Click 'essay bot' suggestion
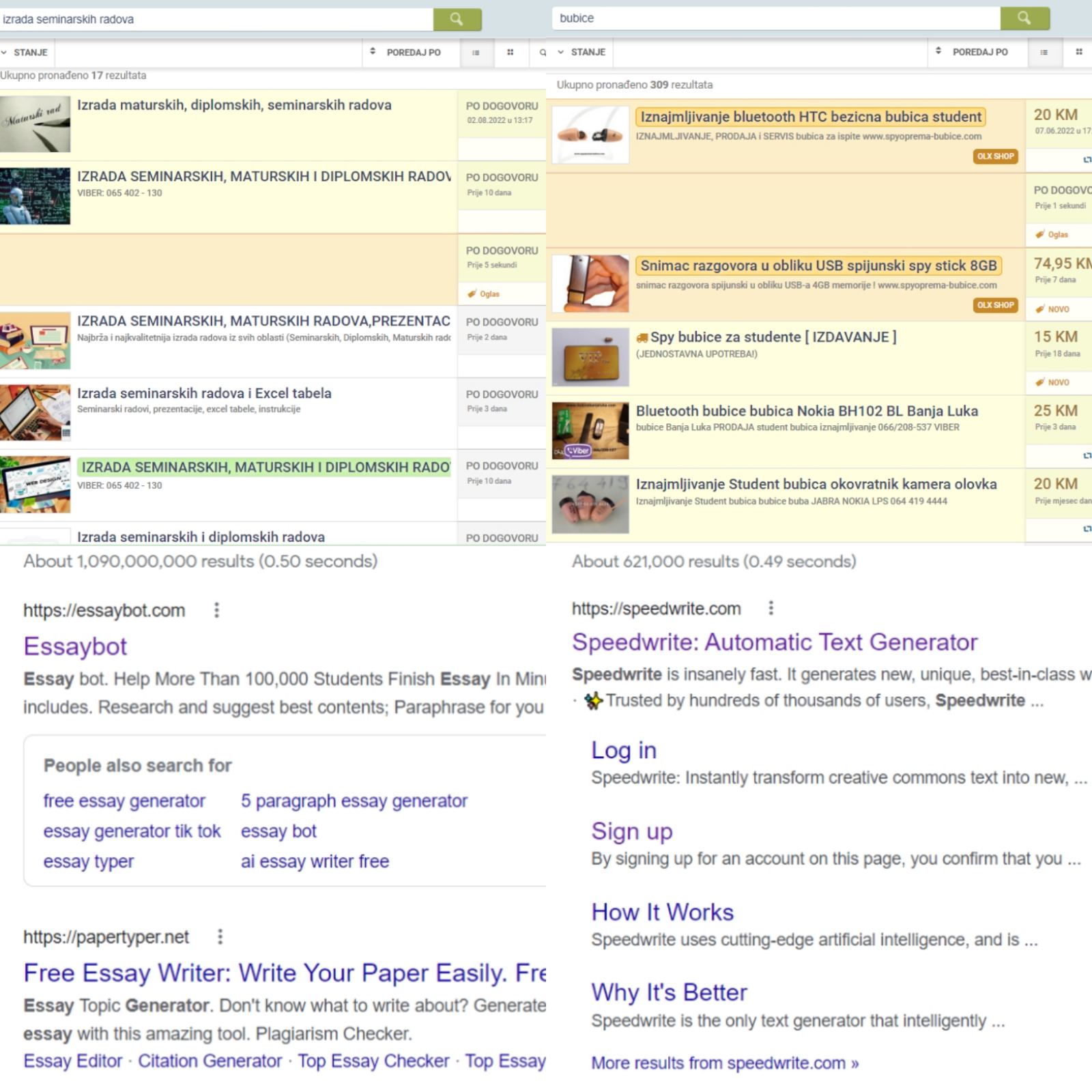 278,831
